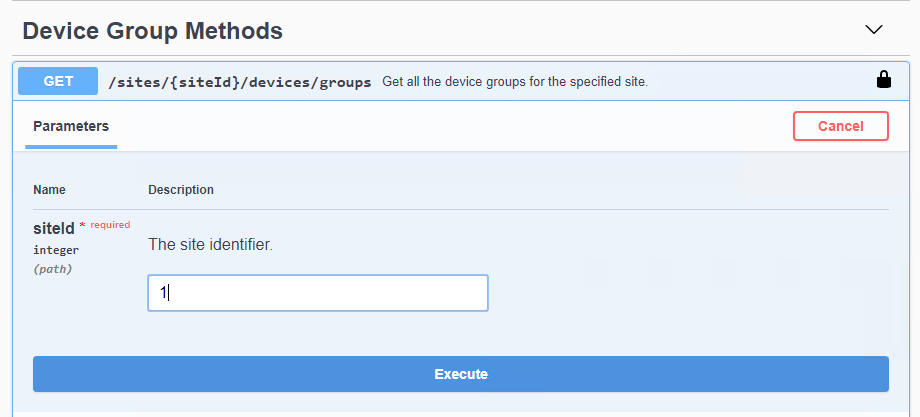Click the Device Group Methods heading
The image size is (920, 417).
tap(152, 31)
